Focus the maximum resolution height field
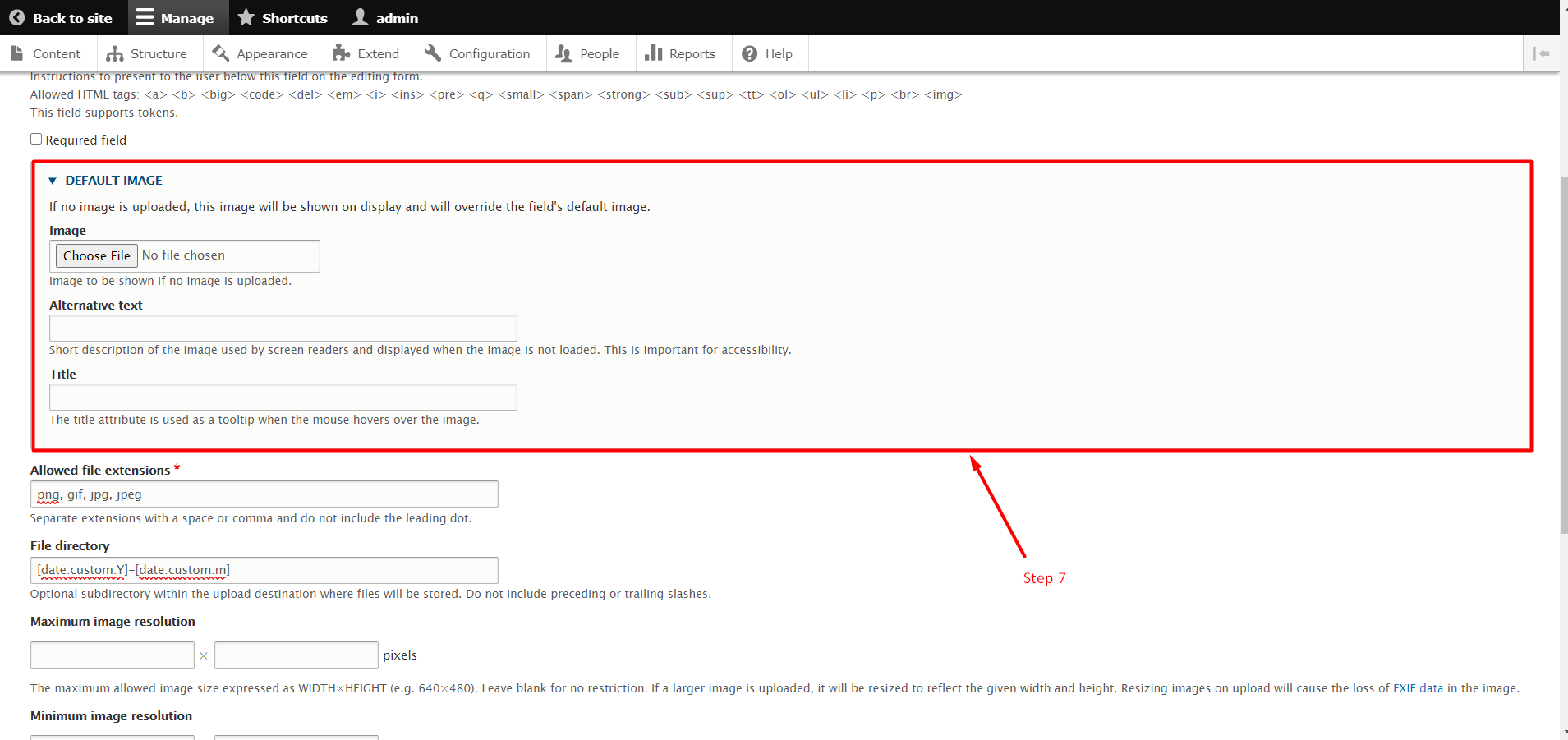1568x740 pixels. pyautogui.click(x=297, y=655)
